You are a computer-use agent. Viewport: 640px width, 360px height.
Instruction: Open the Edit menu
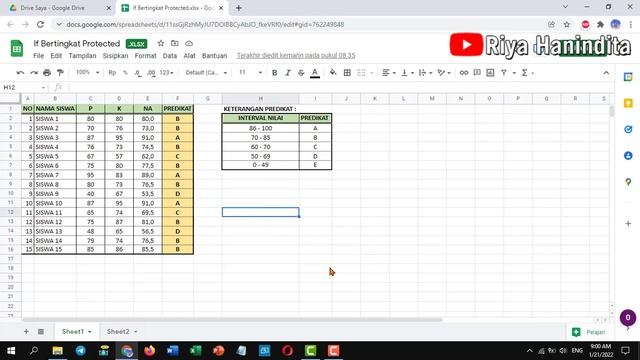point(56,56)
